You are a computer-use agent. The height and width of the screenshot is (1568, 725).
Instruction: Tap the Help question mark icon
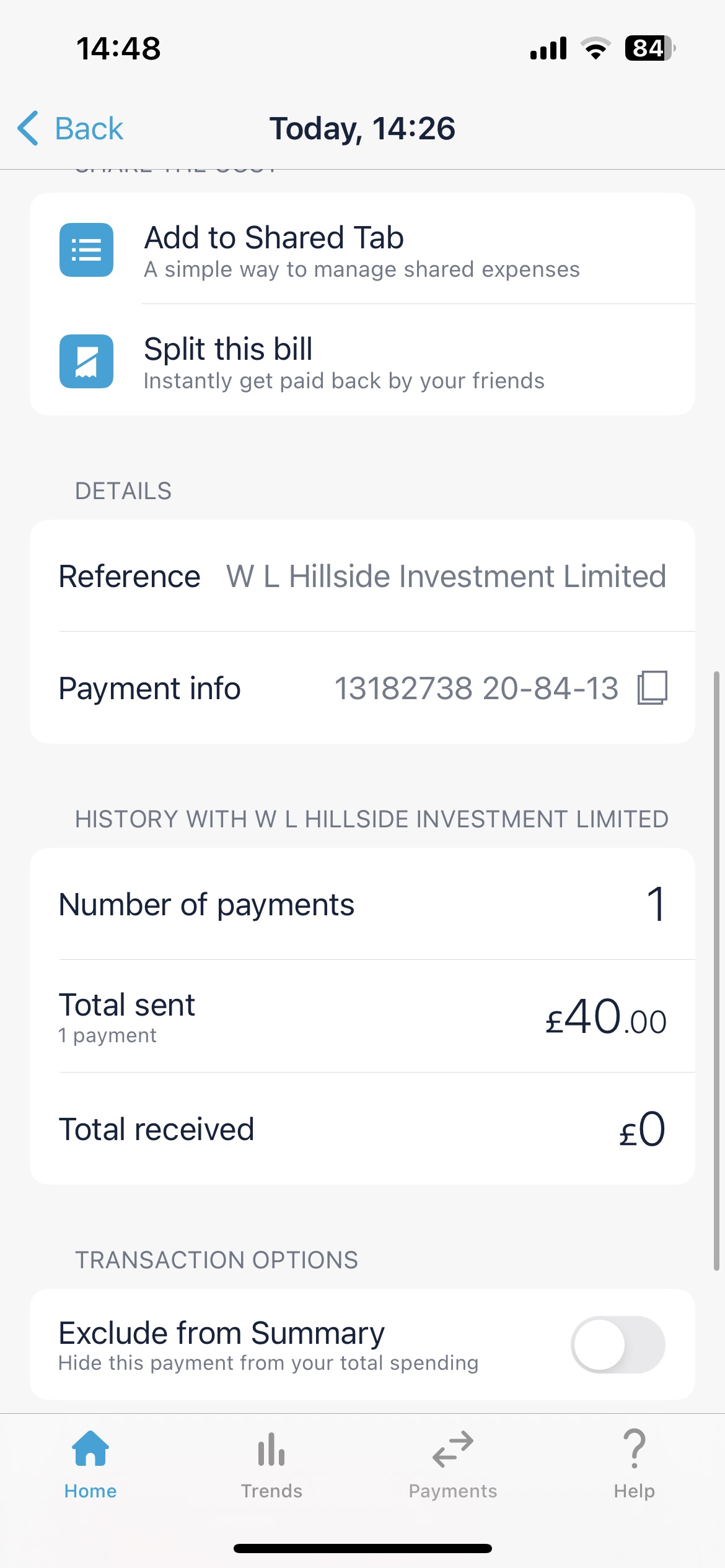(x=634, y=1448)
